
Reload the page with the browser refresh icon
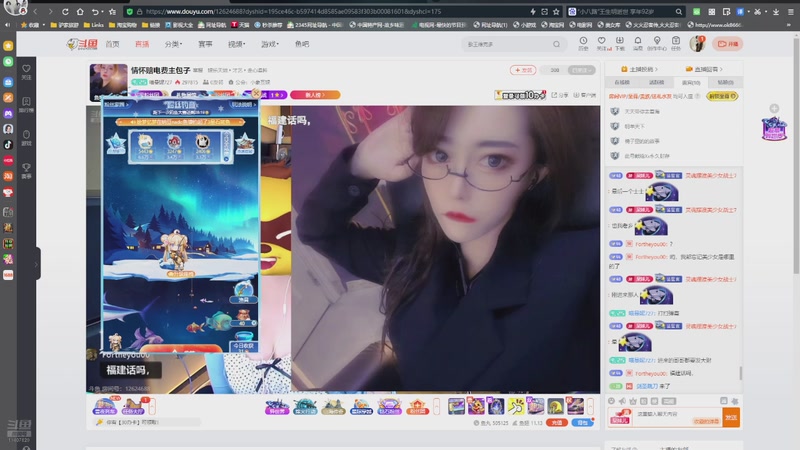pyautogui.click(x=65, y=11)
